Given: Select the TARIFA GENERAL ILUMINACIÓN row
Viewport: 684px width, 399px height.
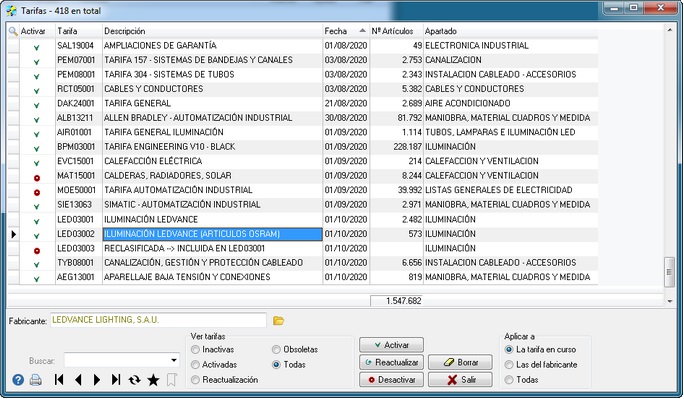Looking at the screenshot, I should point(303,132).
